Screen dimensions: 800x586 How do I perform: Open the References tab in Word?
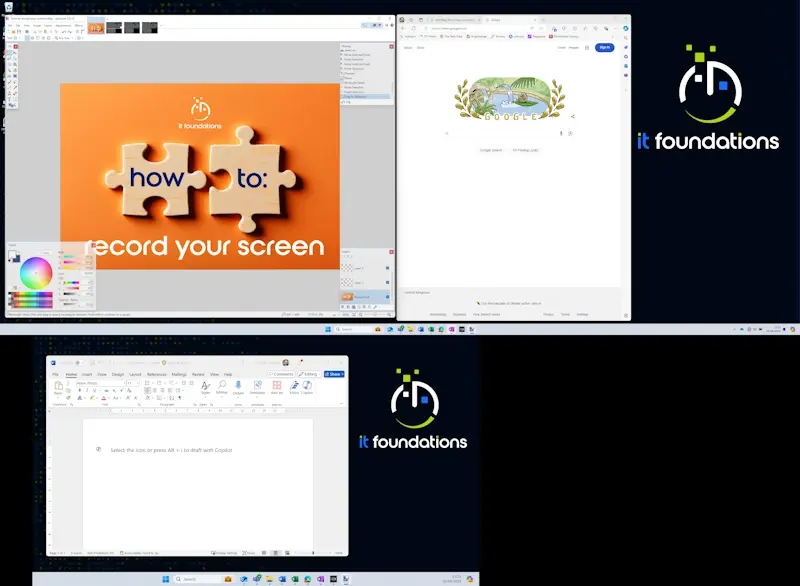[x=157, y=374]
